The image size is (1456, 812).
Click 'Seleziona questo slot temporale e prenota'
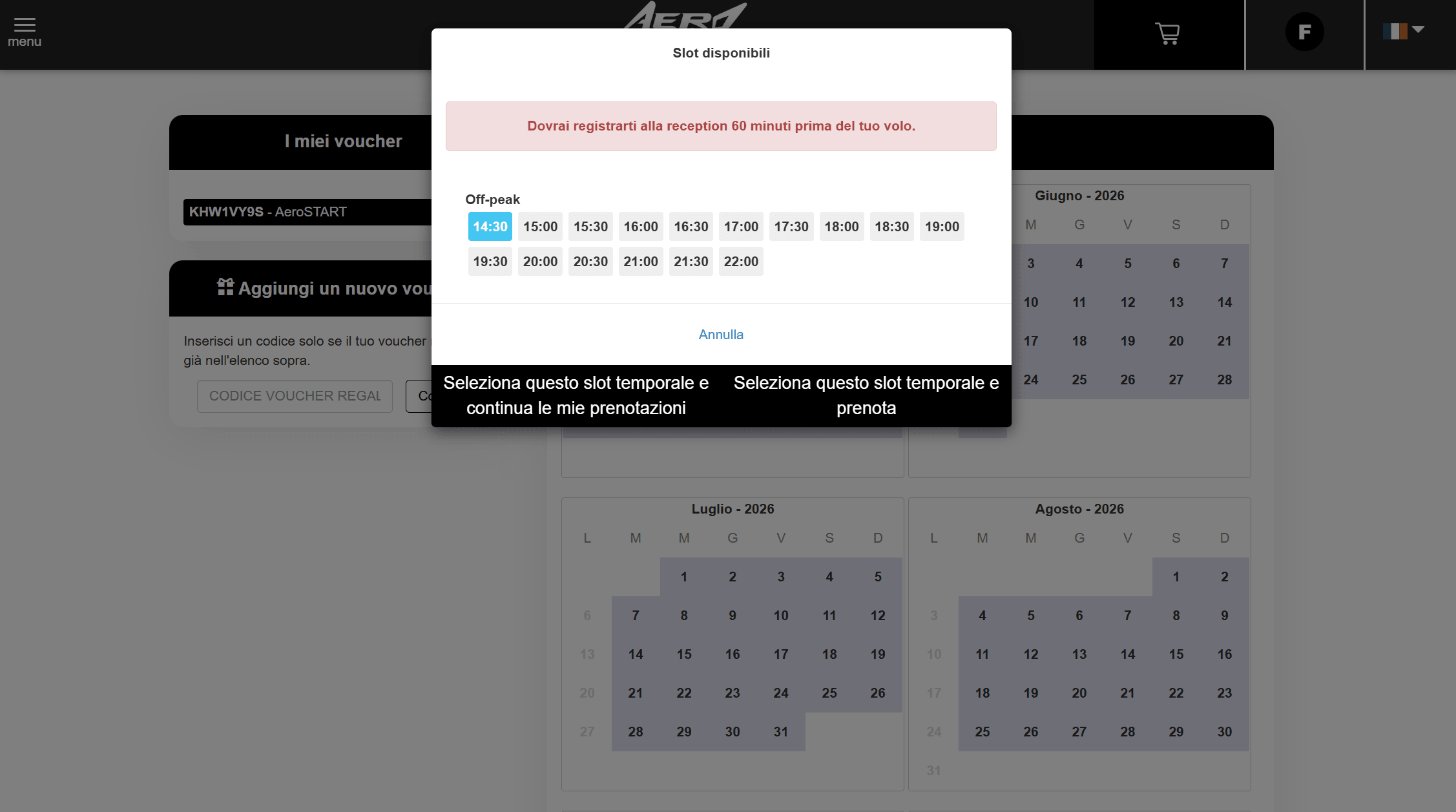[866, 395]
